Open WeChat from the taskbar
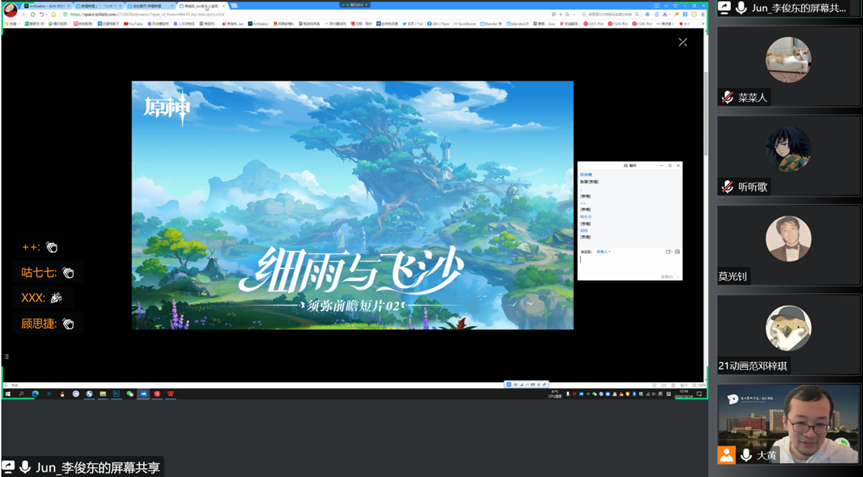Screen dimensions: 863x477 point(130,394)
